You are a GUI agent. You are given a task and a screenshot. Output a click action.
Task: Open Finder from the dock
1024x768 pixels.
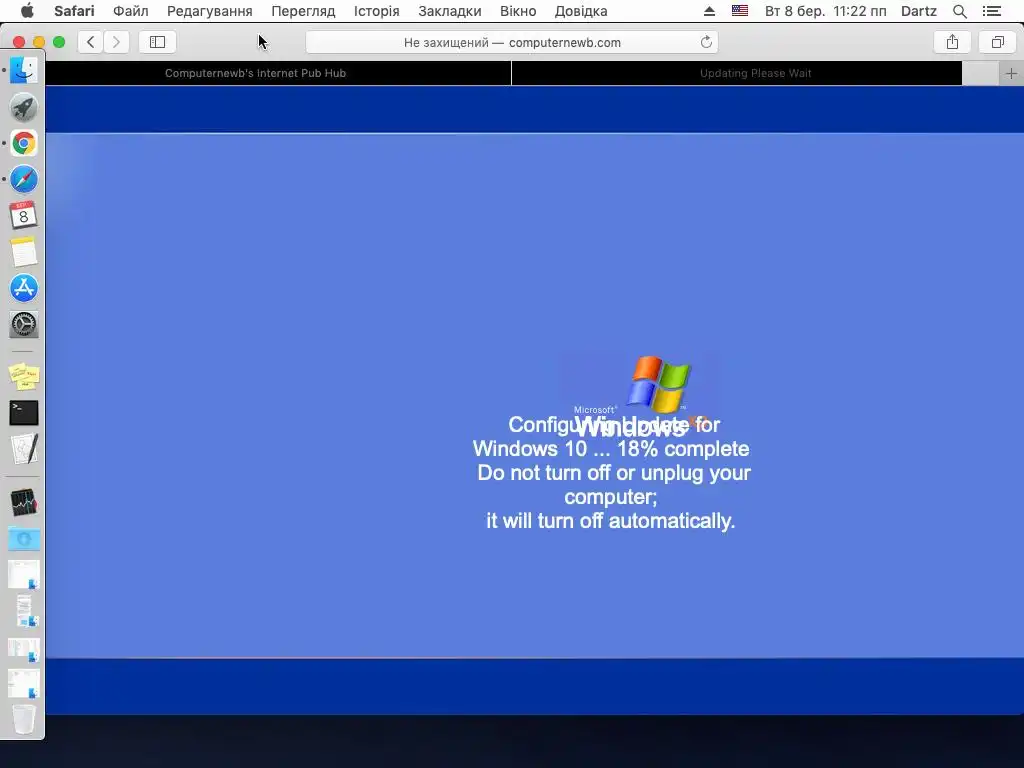pyautogui.click(x=24, y=70)
